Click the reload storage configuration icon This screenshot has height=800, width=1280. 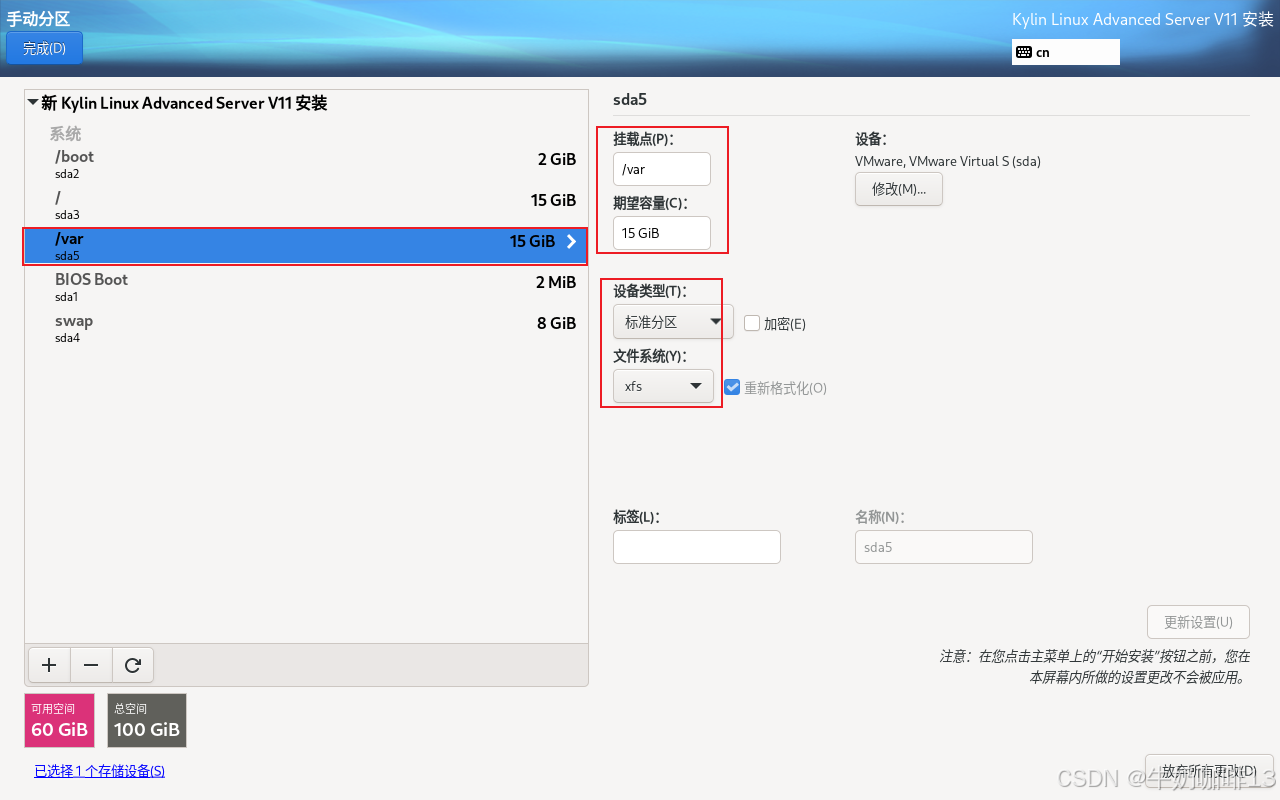point(133,665)
